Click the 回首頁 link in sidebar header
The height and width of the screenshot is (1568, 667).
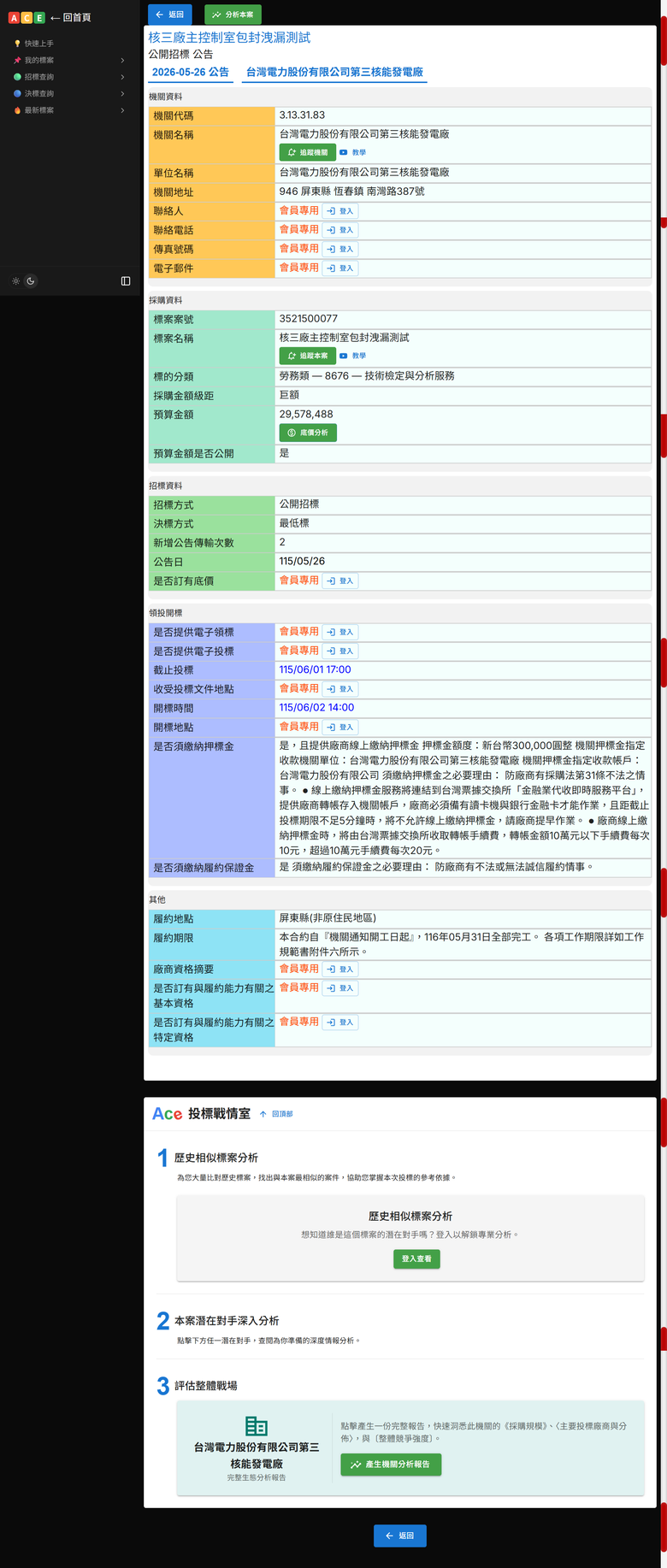tap(70, 17)
